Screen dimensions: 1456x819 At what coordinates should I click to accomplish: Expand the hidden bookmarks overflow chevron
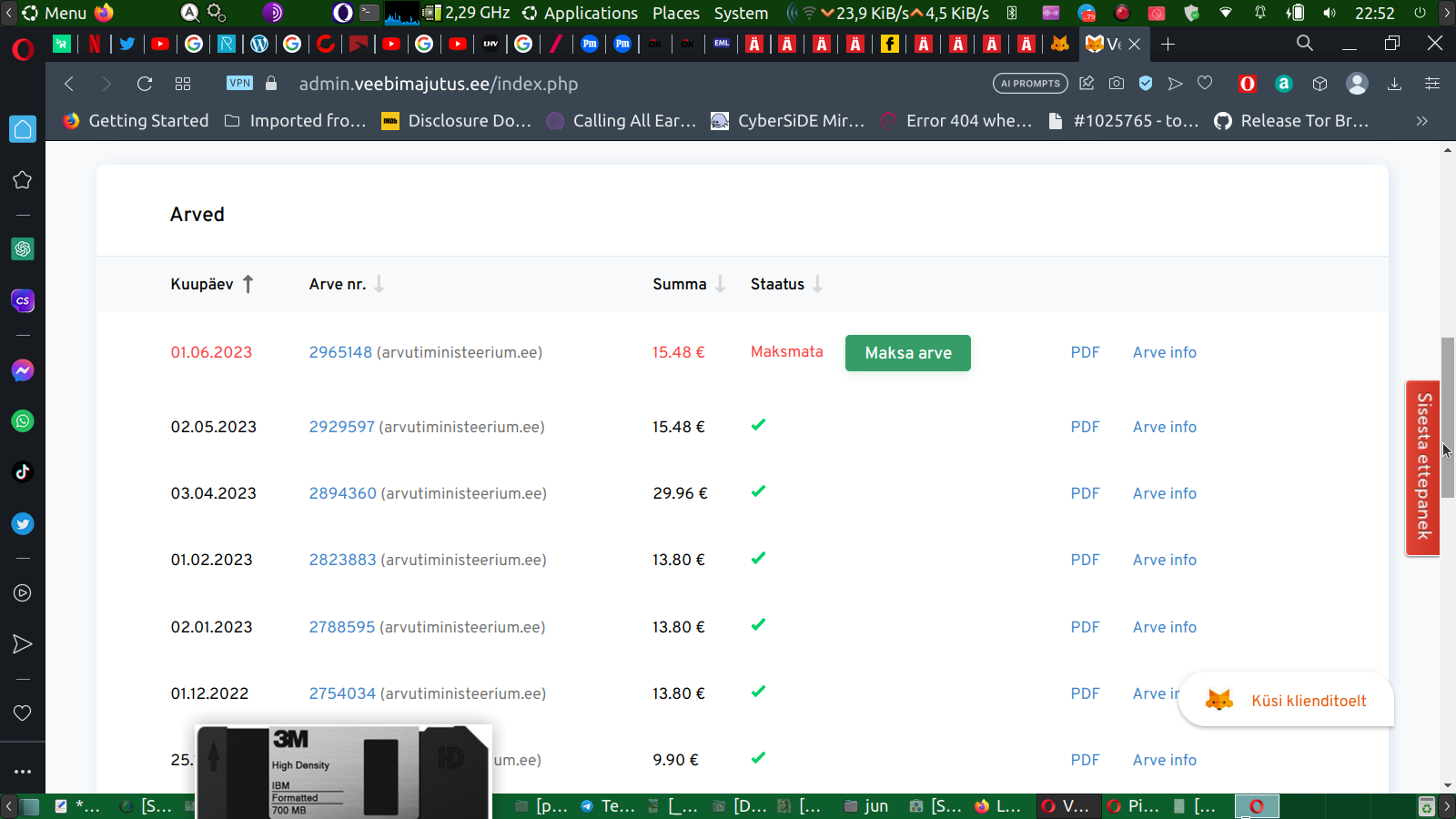[1421, 121]
